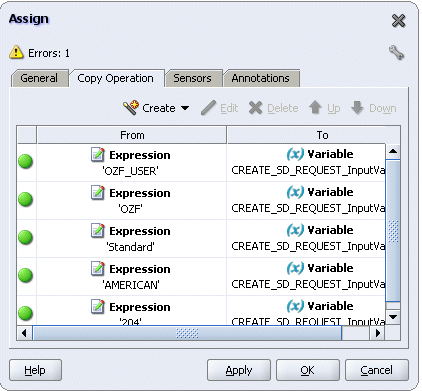The image size is (422, 391).
Task: Click the Help button
Action: [x=35, y=370]
